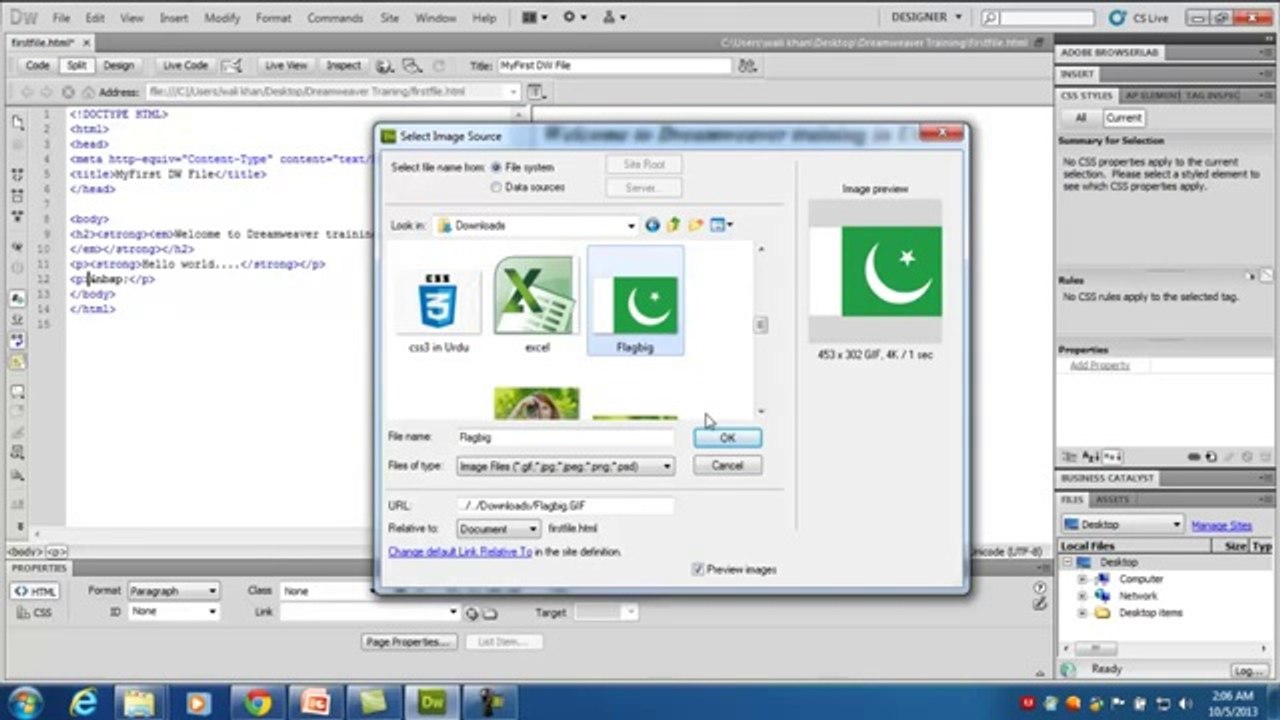The width and height of the screenshot is (1280, 720).
Task: Toggle Inspect mode
Action: coord(343,65)
